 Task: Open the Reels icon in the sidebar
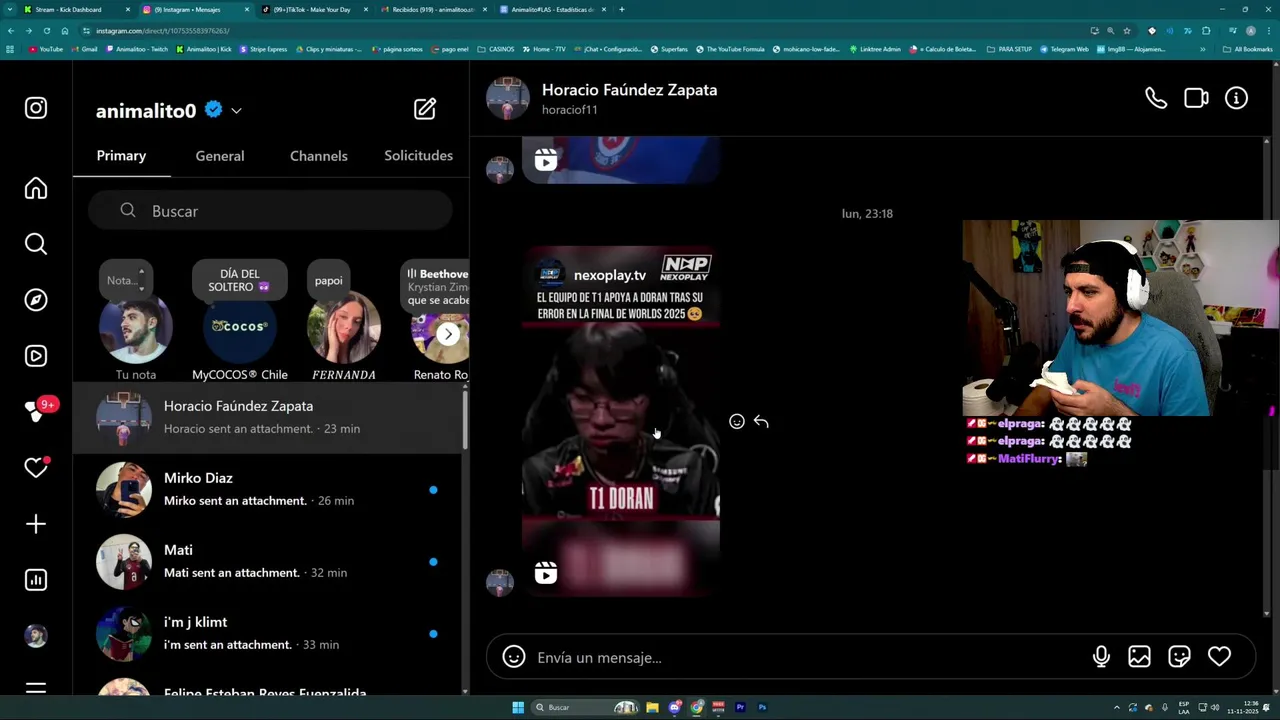coord(36,356)
